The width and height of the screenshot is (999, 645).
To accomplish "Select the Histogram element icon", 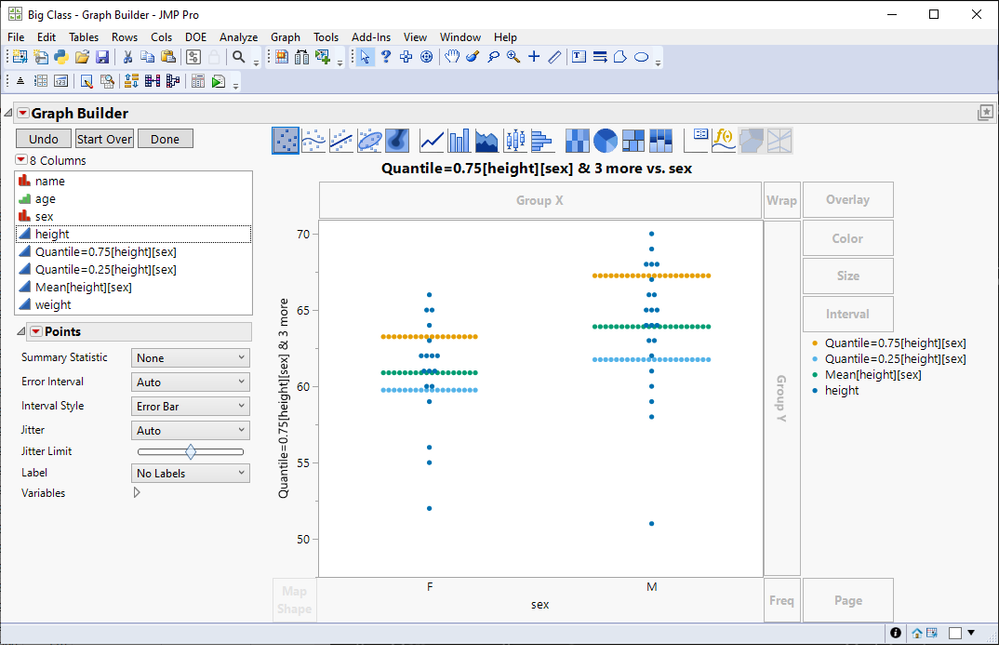I will 542,140.
